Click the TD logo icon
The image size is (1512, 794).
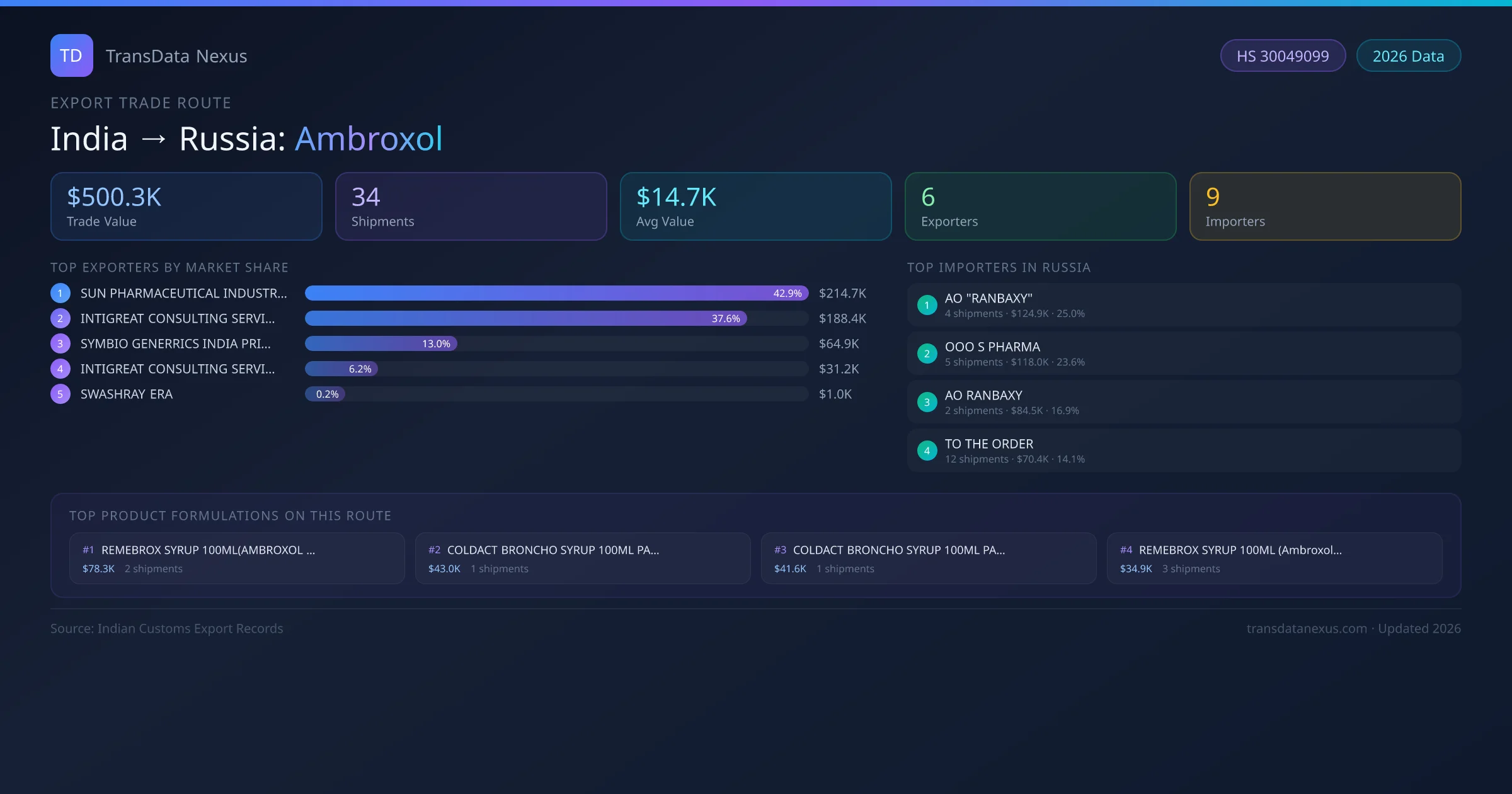tap(71, 55)
